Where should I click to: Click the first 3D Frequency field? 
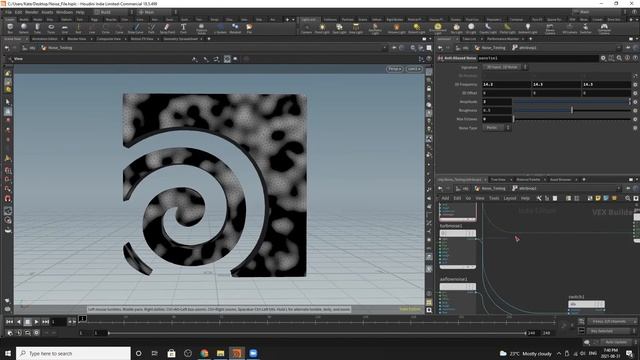click(506, 84)
